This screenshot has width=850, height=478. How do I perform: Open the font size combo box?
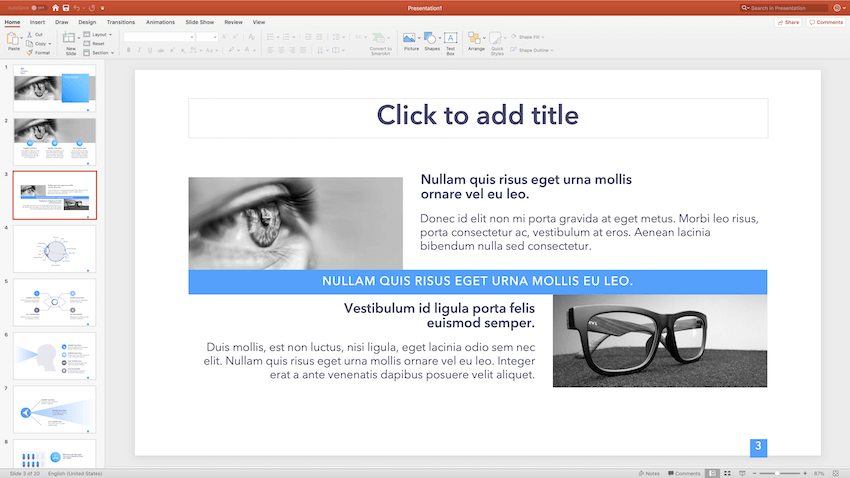pos(207,37)
